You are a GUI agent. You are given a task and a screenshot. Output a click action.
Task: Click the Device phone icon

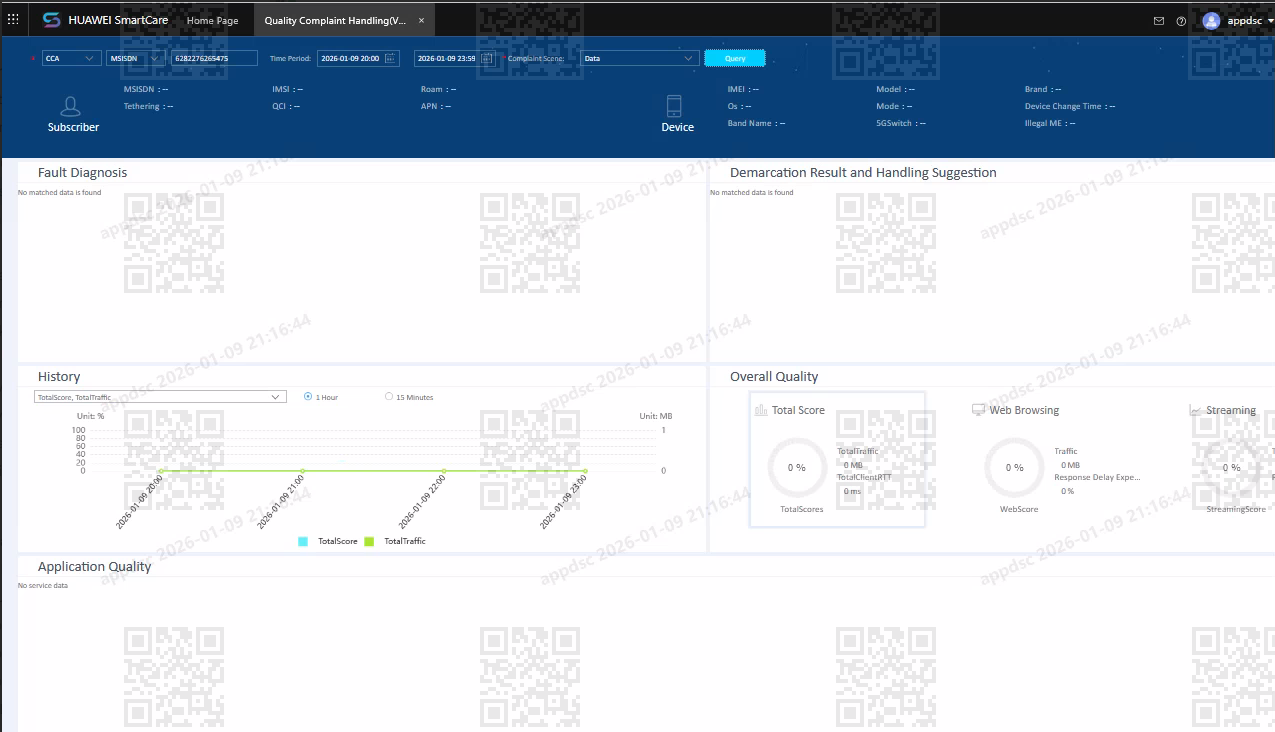click(674, 106)
